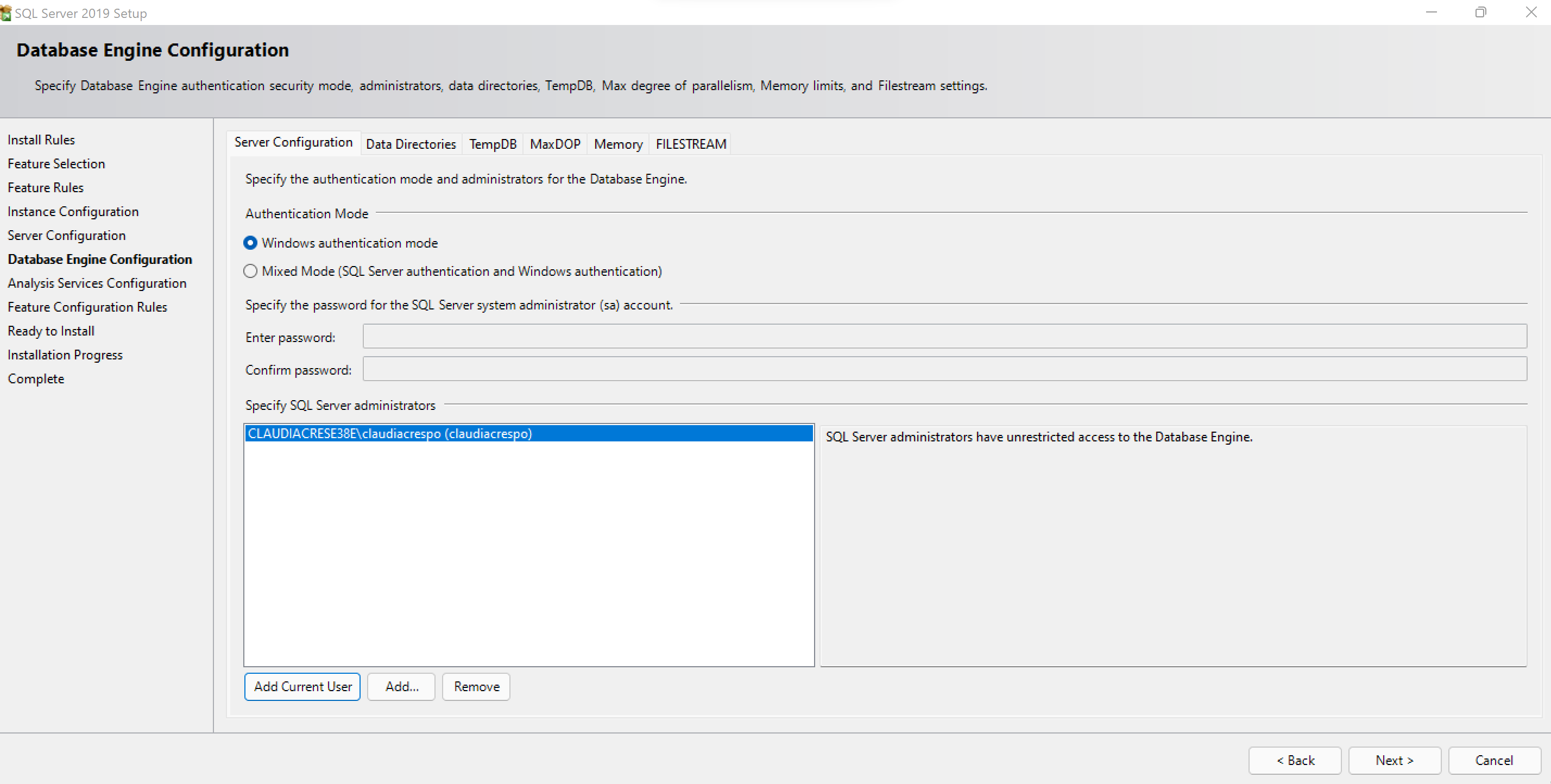The width and height of the screenshot is (1551, 784).
Task: Click the SQL Server Setup title bar icon
Action: click(6, 12)
